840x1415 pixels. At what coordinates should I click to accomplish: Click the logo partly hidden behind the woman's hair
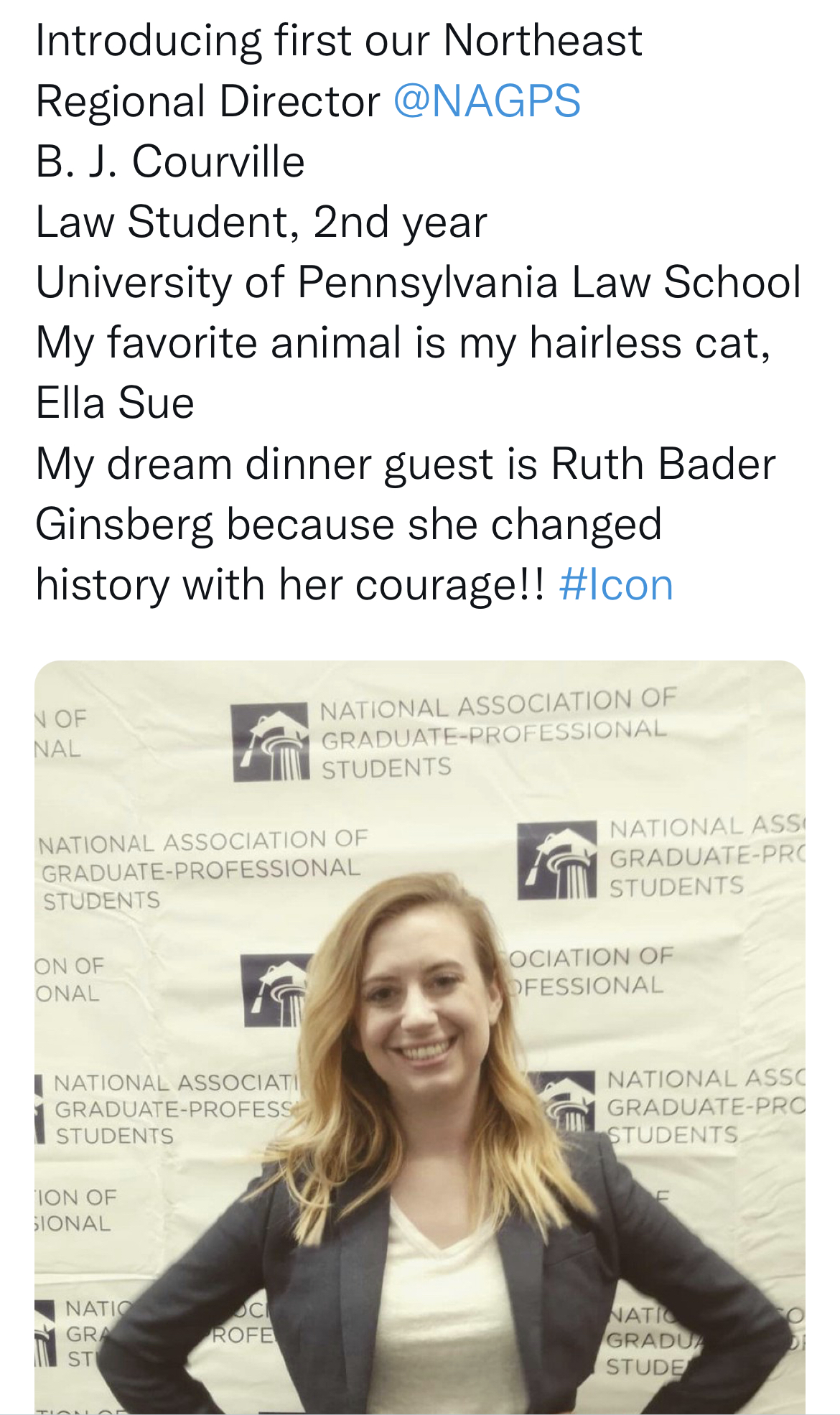(276, 989)
